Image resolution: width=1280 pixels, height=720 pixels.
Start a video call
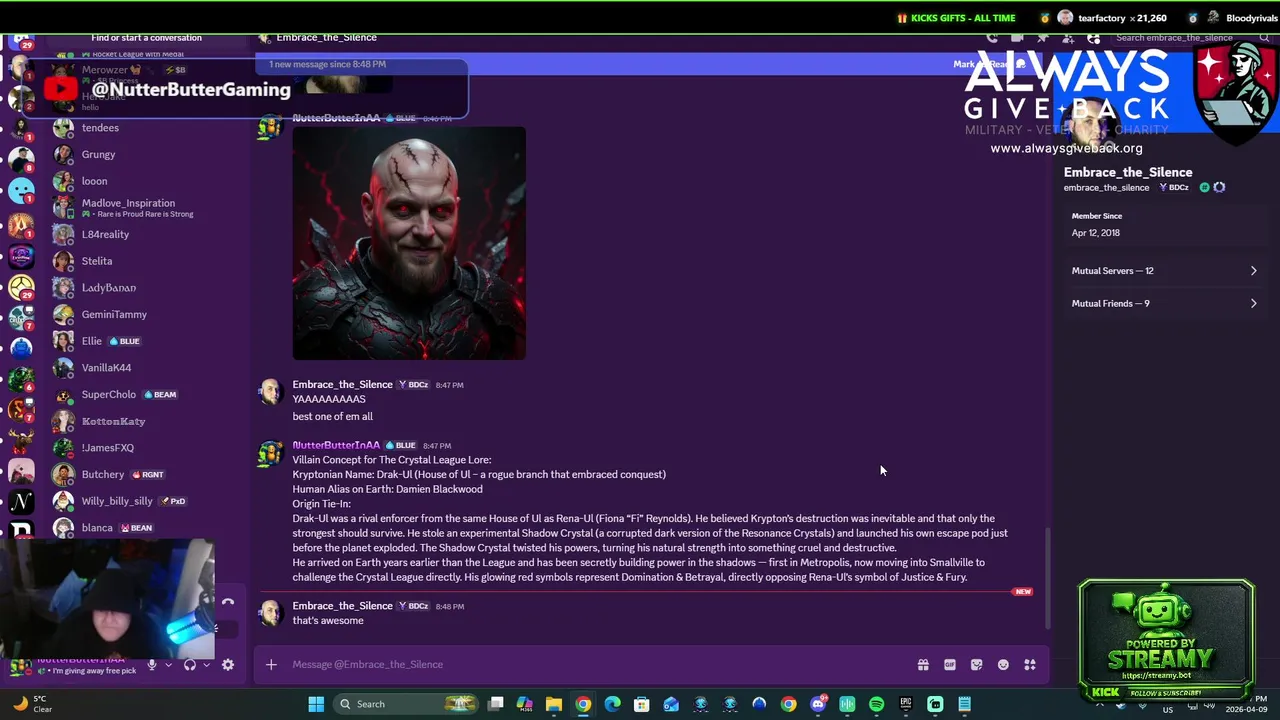1017,38
